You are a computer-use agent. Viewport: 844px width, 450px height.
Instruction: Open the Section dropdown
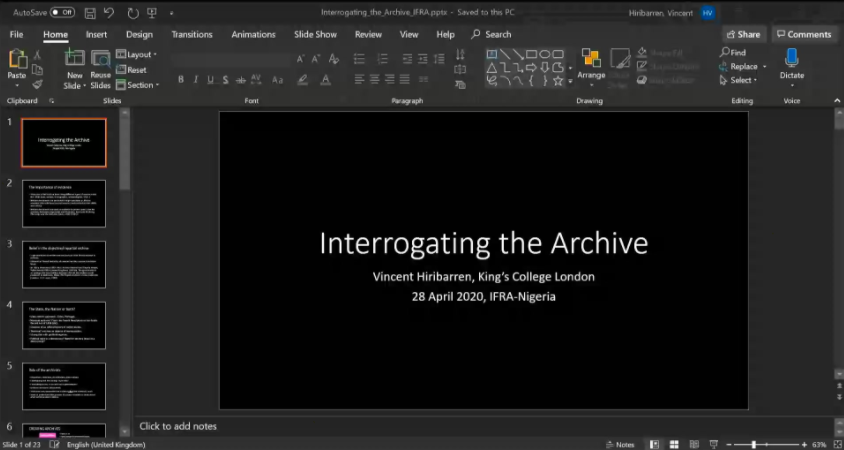point(137,85)
